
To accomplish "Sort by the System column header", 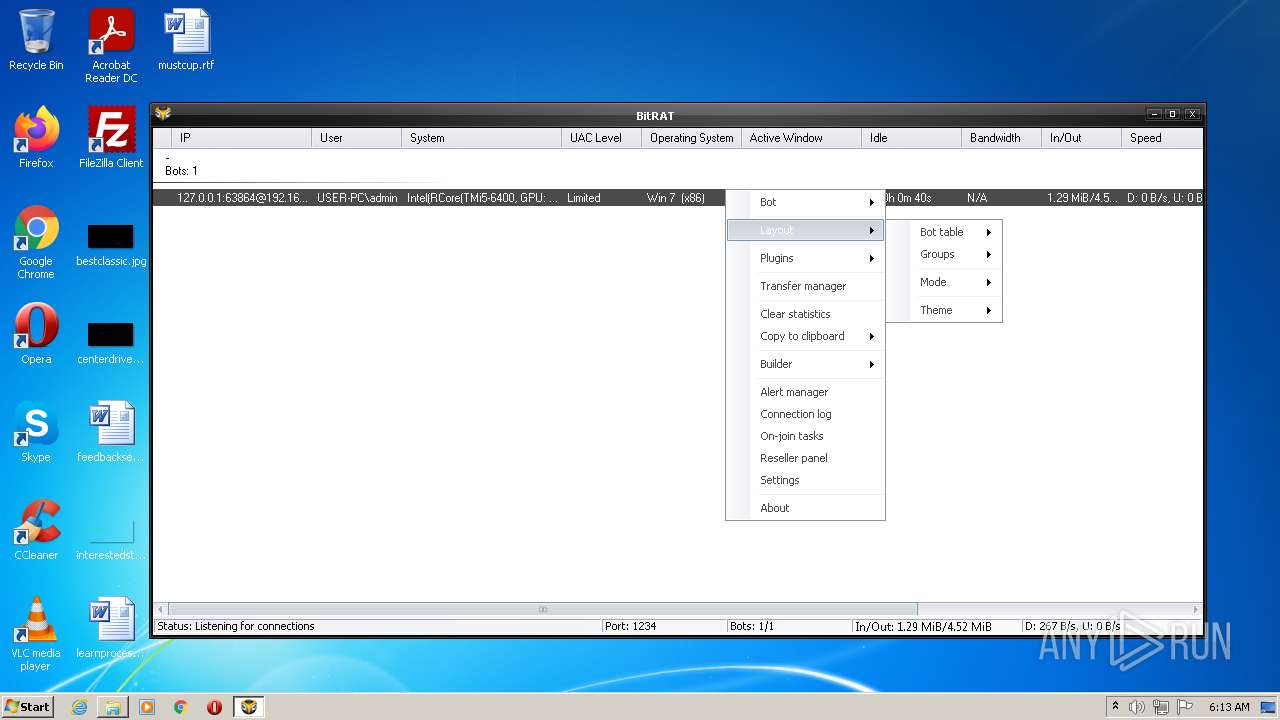I will (x=481, y=138).
